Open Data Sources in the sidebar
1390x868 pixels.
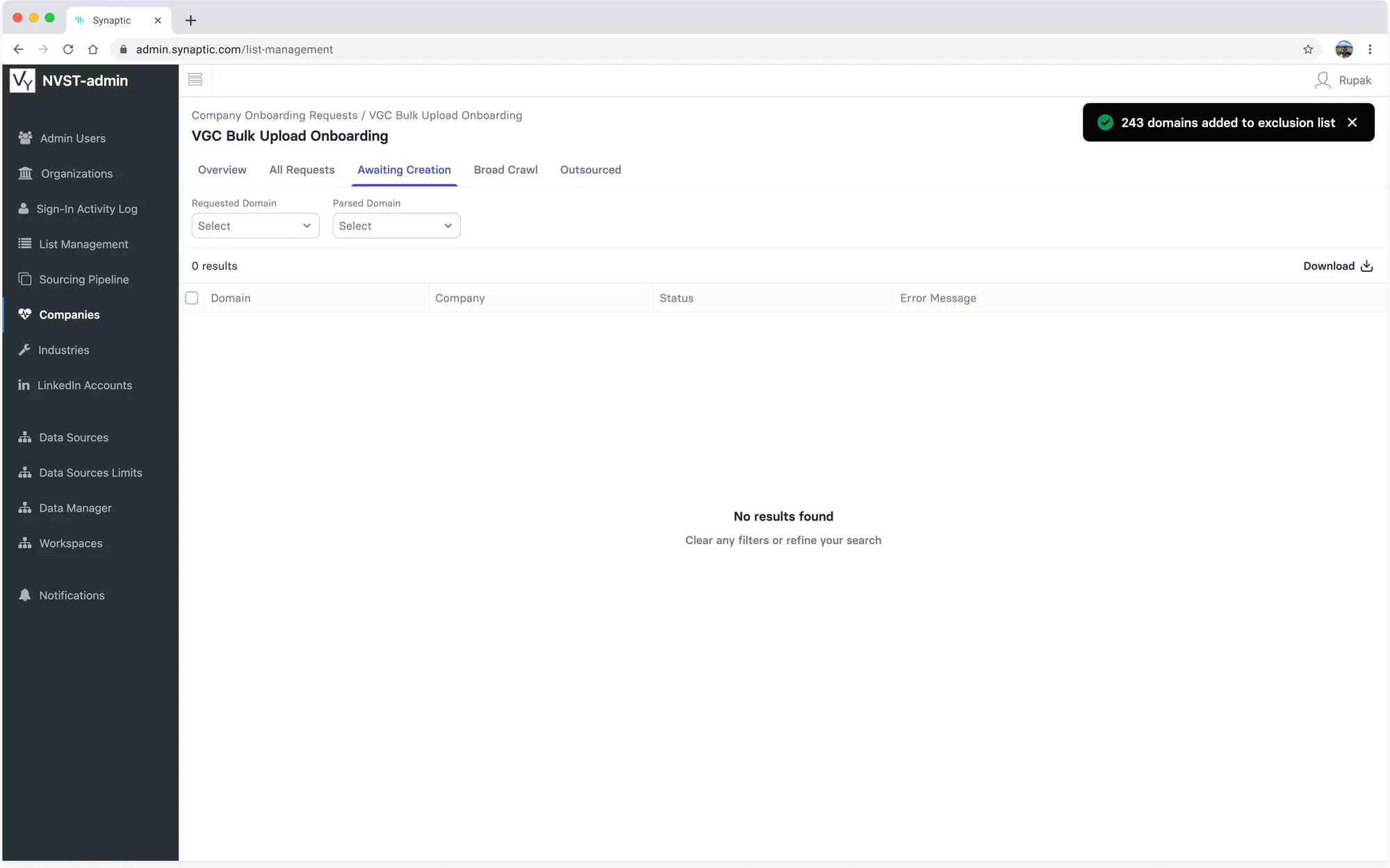pos(73,438)
